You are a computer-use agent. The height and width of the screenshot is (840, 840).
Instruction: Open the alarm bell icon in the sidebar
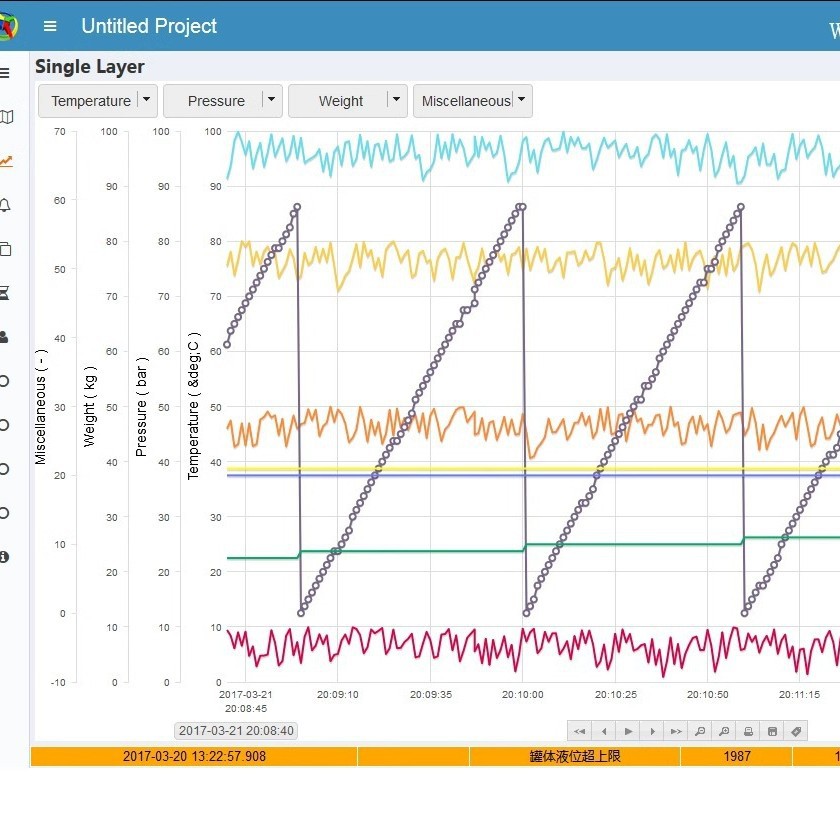pos(5,205)
